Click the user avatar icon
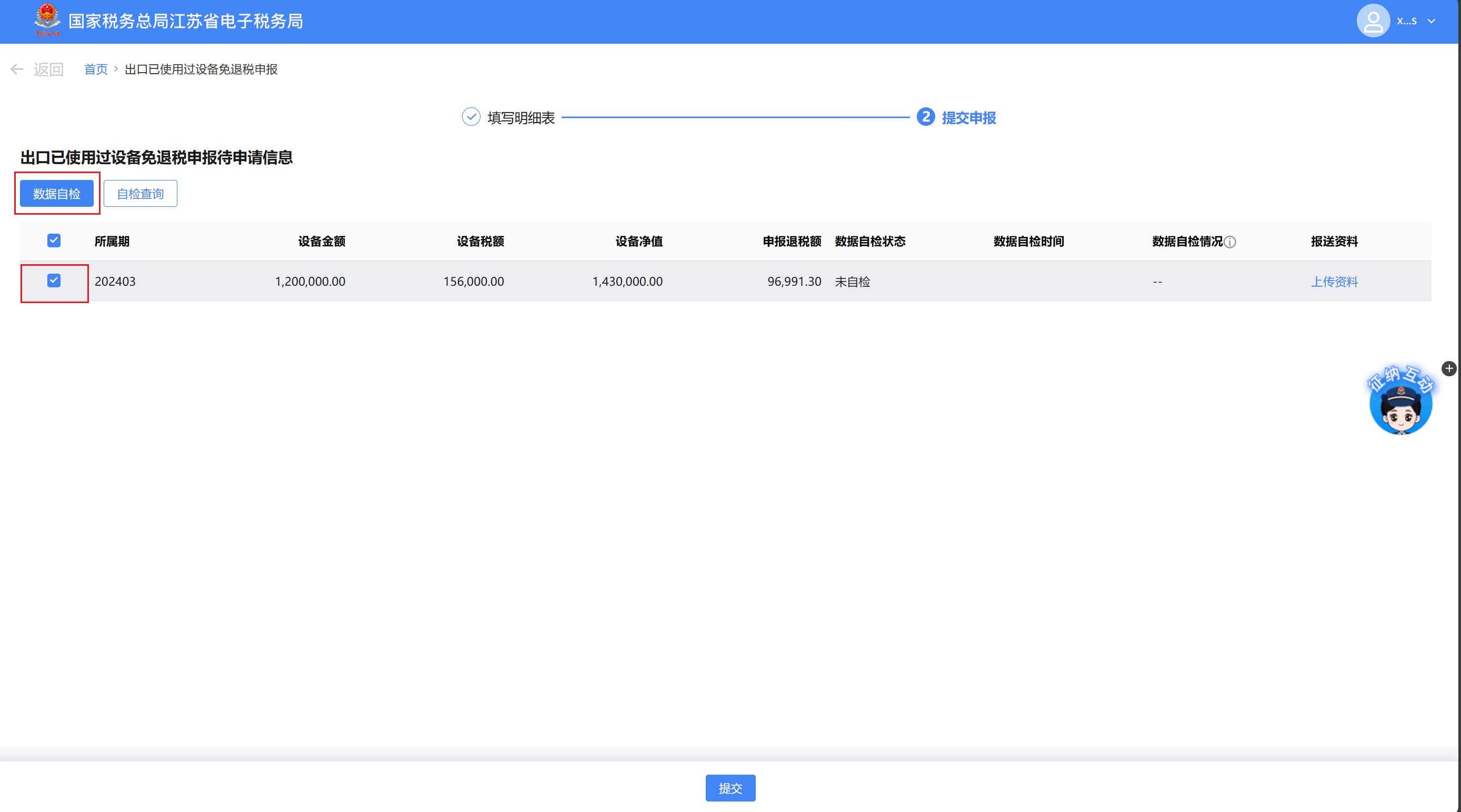 [x=1373, y=22]
